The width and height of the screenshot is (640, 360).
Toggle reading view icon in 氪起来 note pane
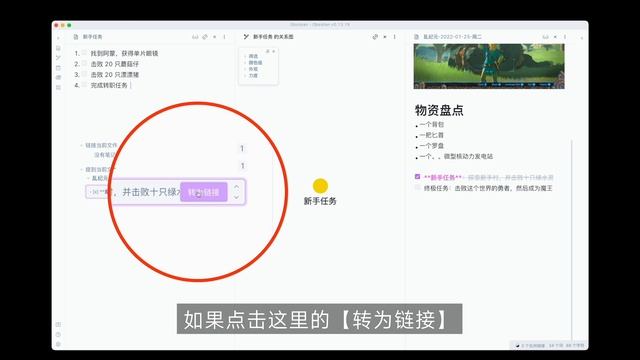545,37
